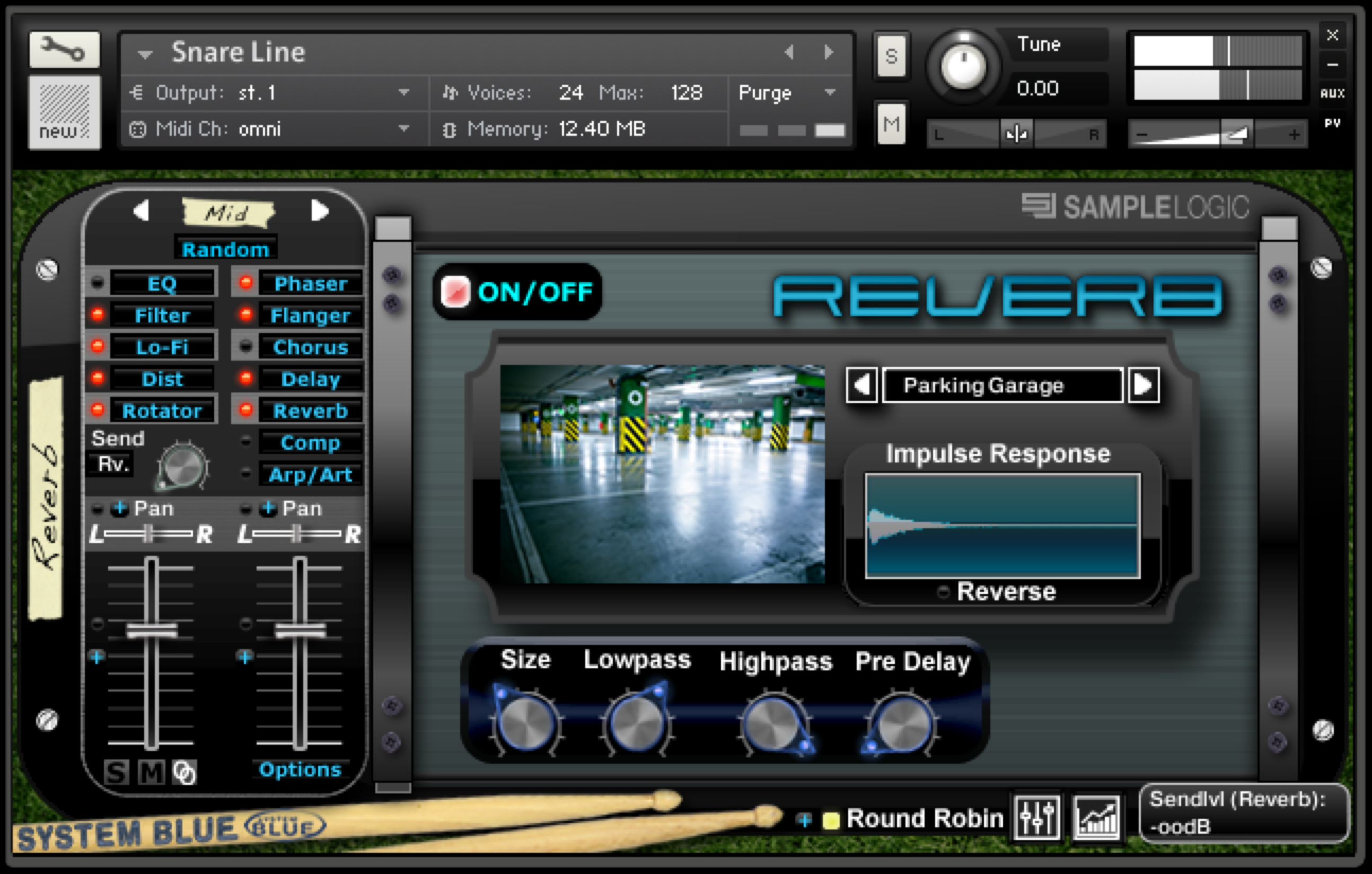This screenshot has width=1372, height=874.
Task: Click the left channel volume fader handle
Action: (152, 630)
